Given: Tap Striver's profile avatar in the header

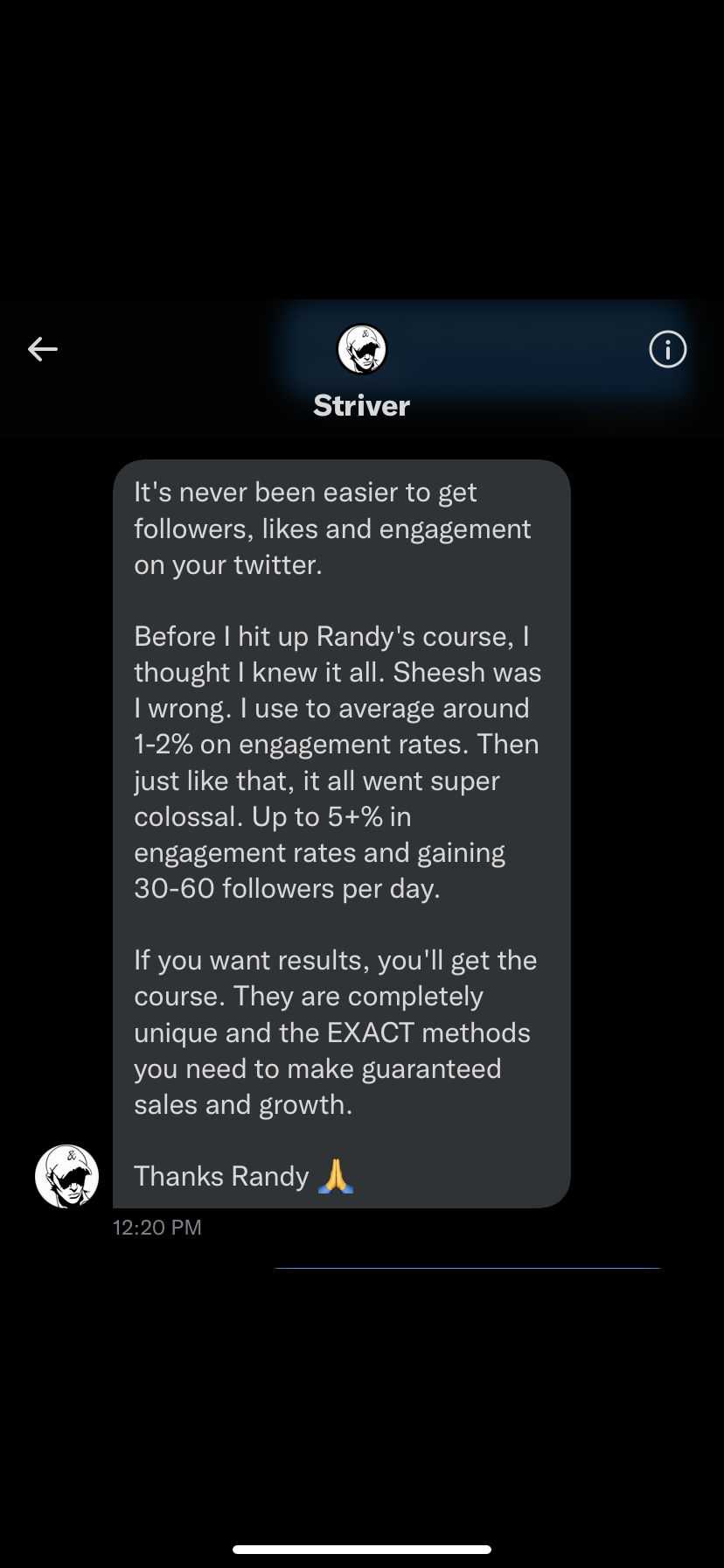Looking at the screenshot, I should tap(361, 349).
